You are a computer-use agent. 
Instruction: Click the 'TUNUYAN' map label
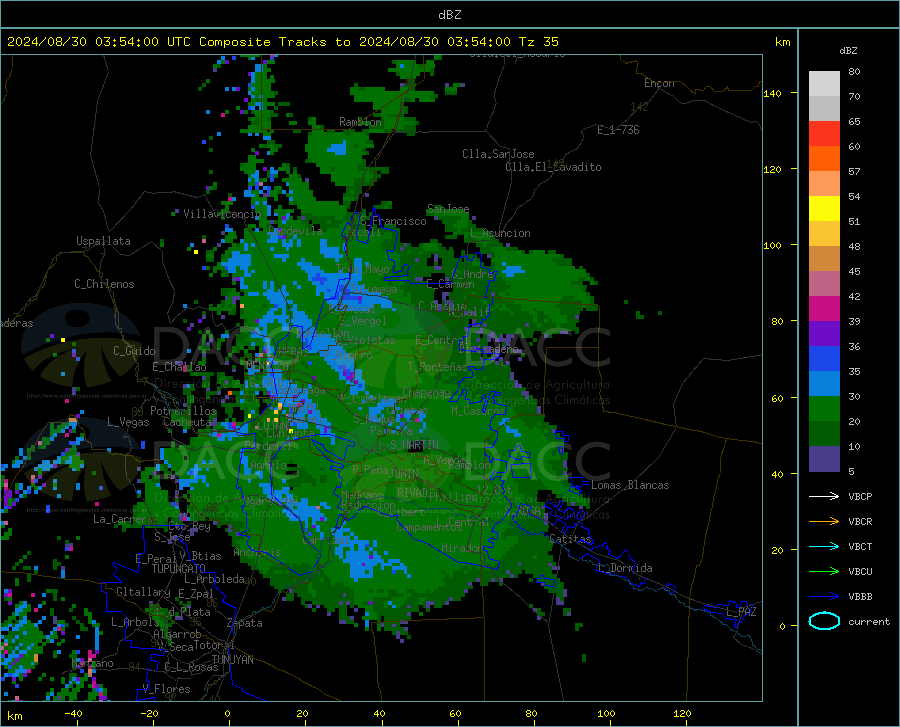[232, 660]
